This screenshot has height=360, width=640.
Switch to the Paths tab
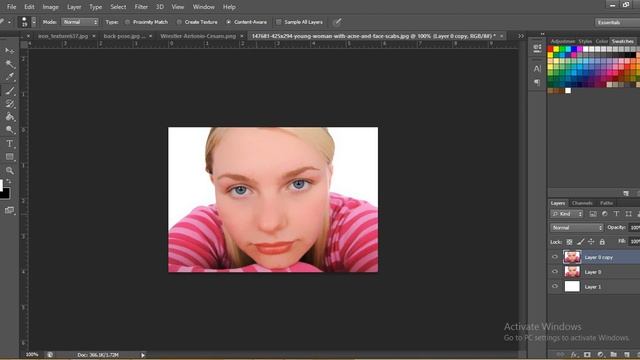[606, 203]
